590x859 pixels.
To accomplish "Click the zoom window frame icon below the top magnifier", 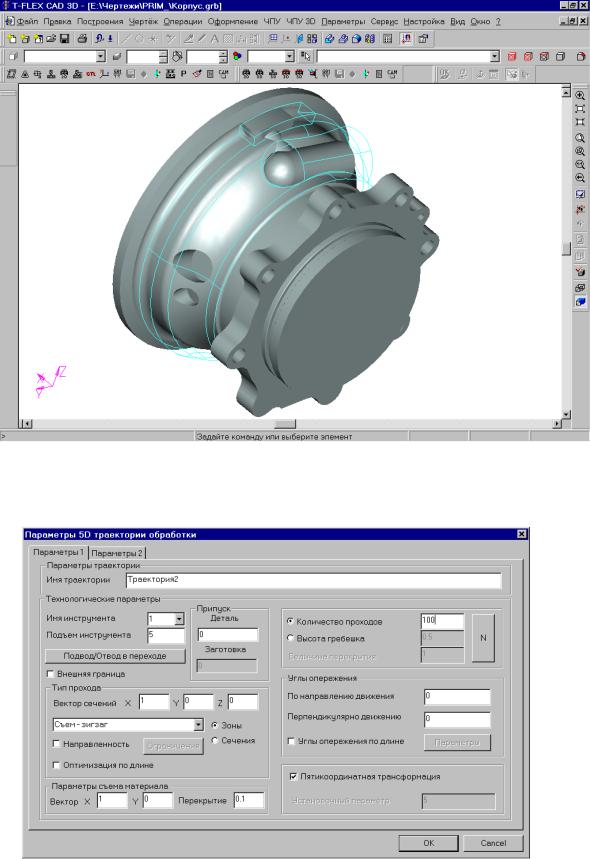I will pyautogui.click(x=580, y=108).
